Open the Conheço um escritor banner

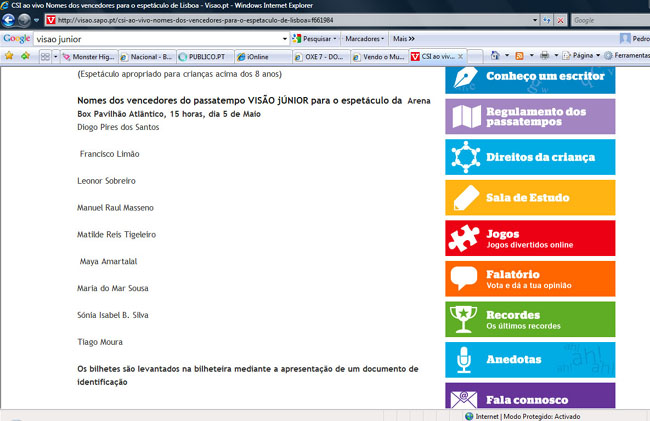530,80
